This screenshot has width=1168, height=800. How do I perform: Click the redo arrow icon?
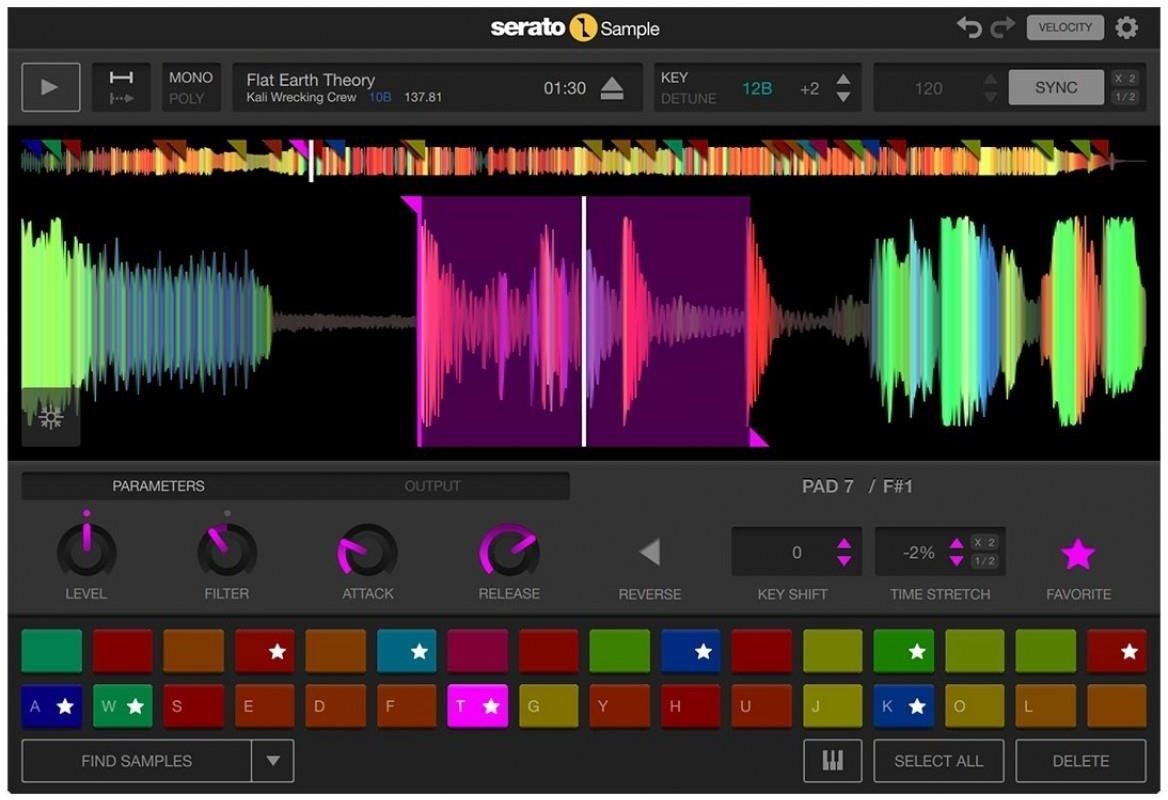tap(1002, 28)
